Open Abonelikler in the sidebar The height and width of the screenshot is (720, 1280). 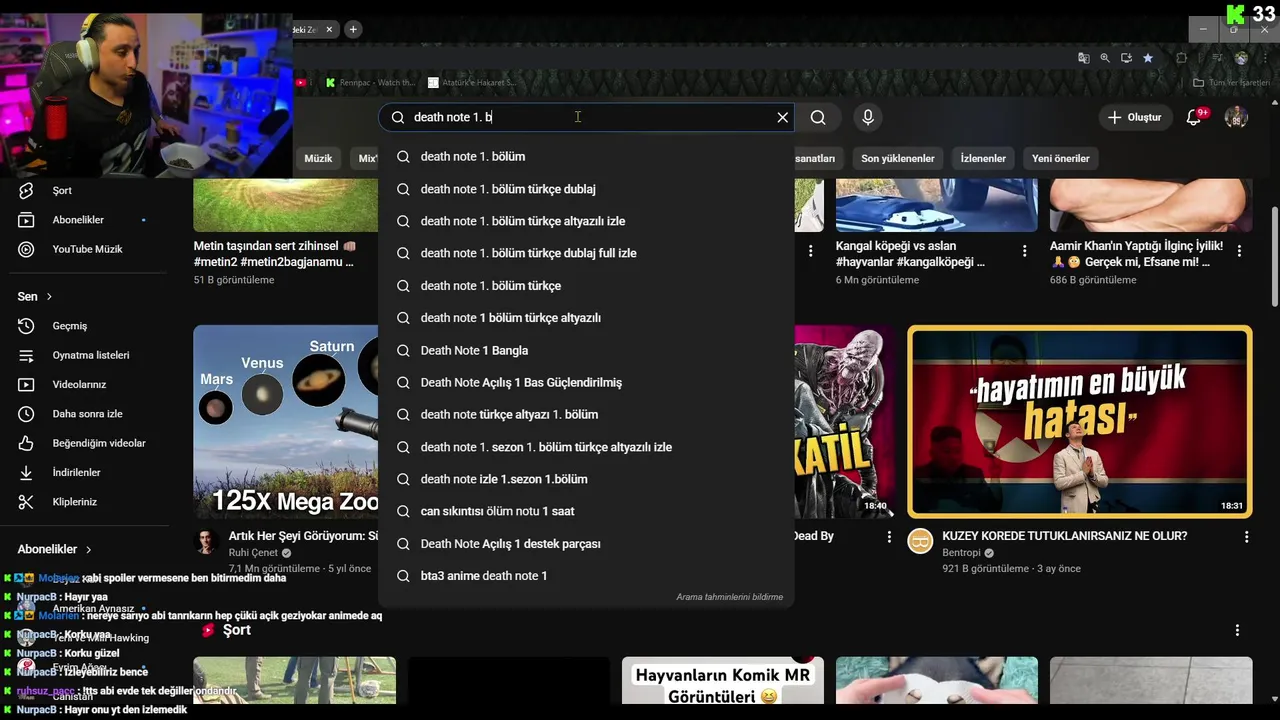point(78,220)
